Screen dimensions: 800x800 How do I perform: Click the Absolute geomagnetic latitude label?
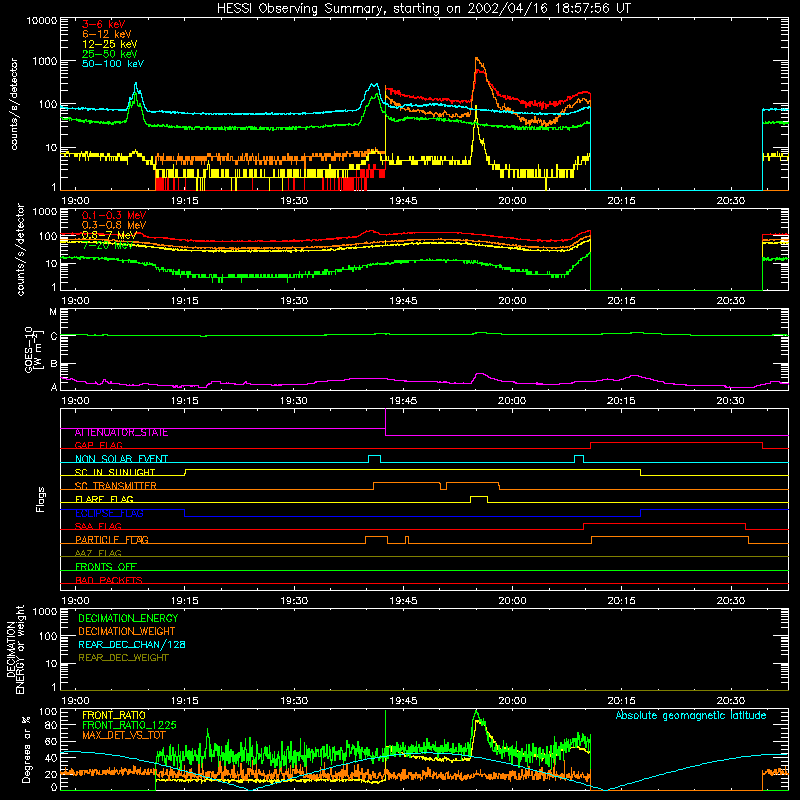(x=691, y=716)
